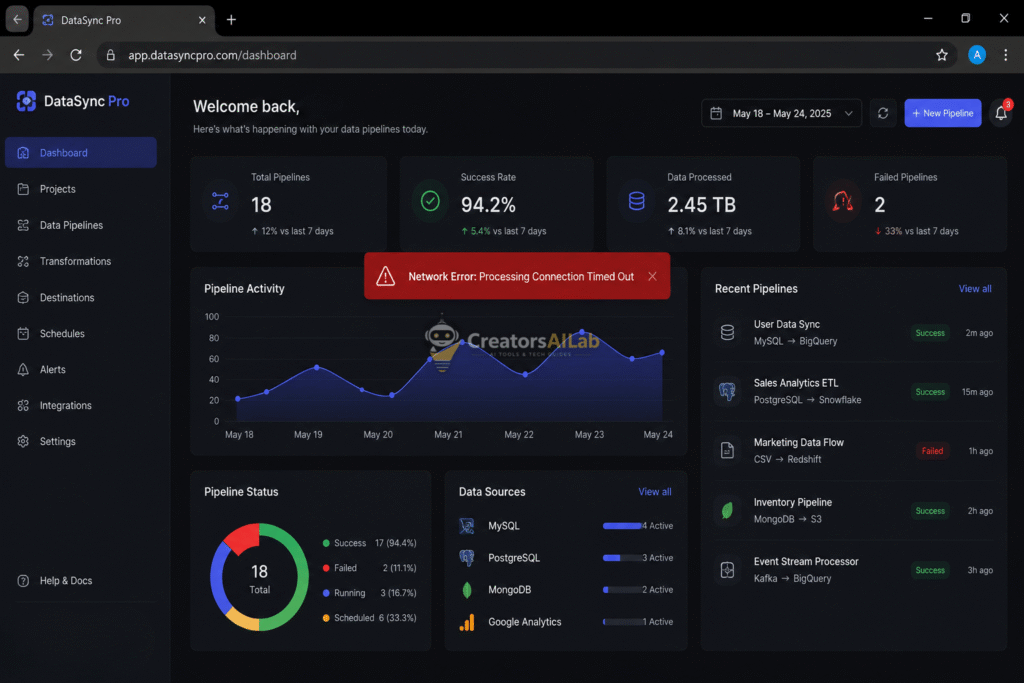
Task: Dismiss the Network Error banner
Action: pos(652,276)
